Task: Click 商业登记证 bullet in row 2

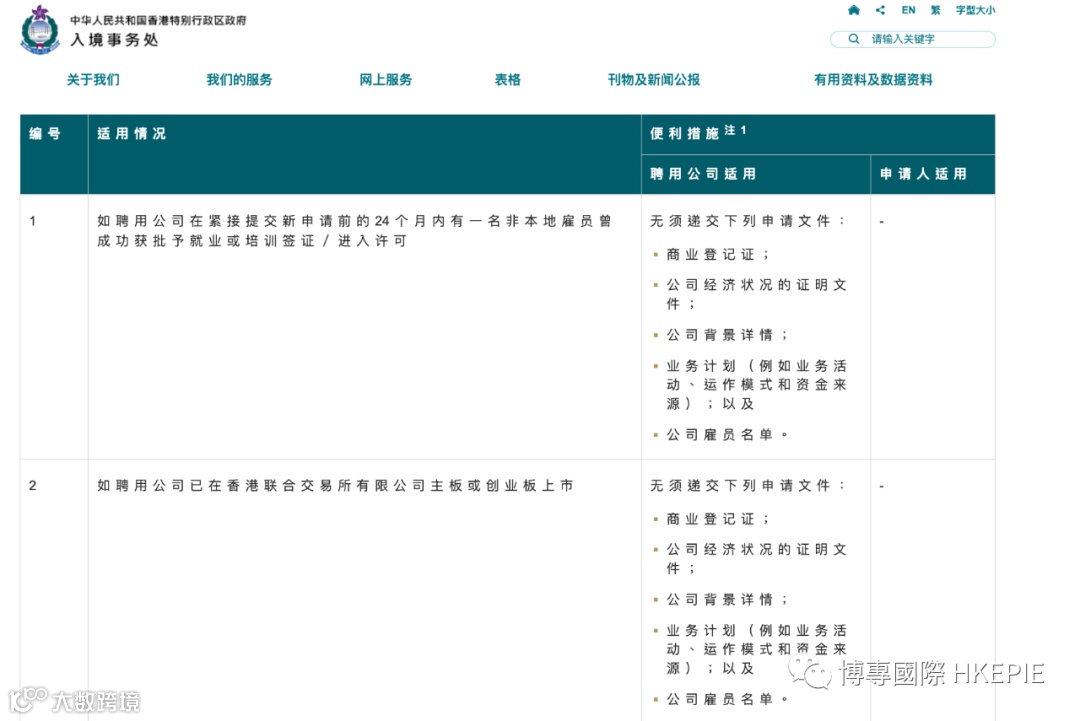Action: tap(718, 519)
